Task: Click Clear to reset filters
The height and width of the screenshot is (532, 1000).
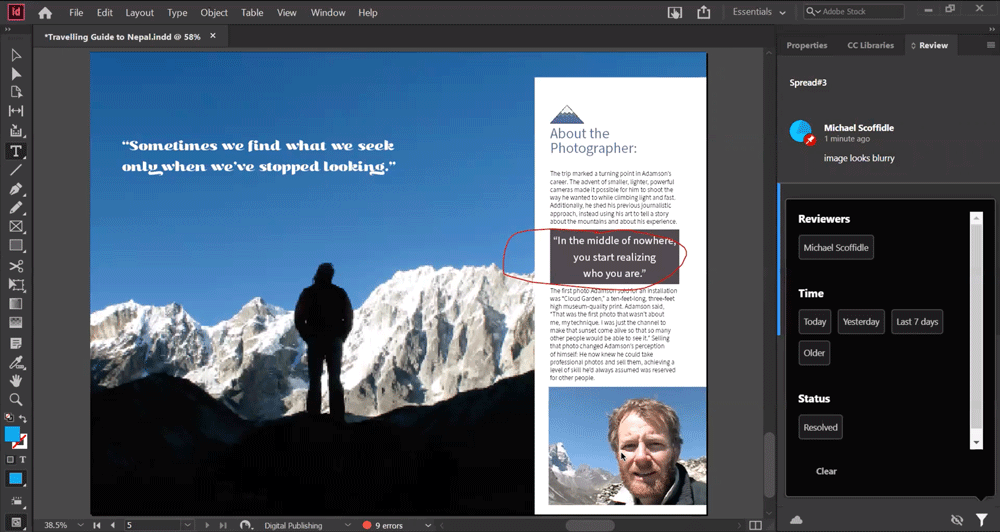Action: coord(826,471)
